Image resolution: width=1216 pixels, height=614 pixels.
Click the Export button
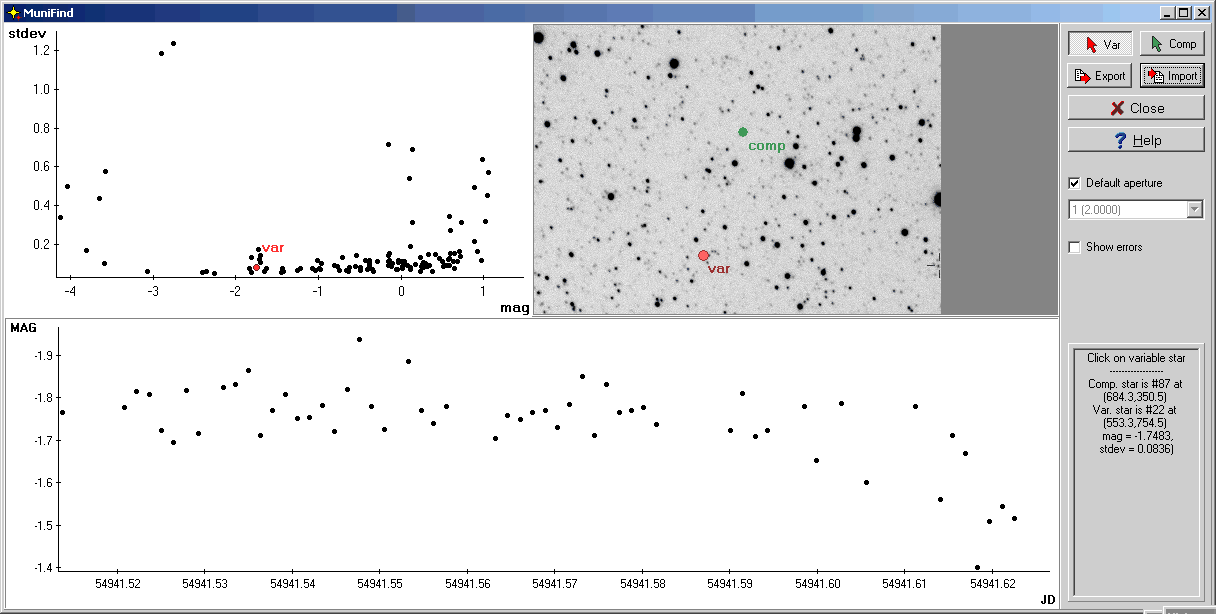click(x=1100, y=76)
